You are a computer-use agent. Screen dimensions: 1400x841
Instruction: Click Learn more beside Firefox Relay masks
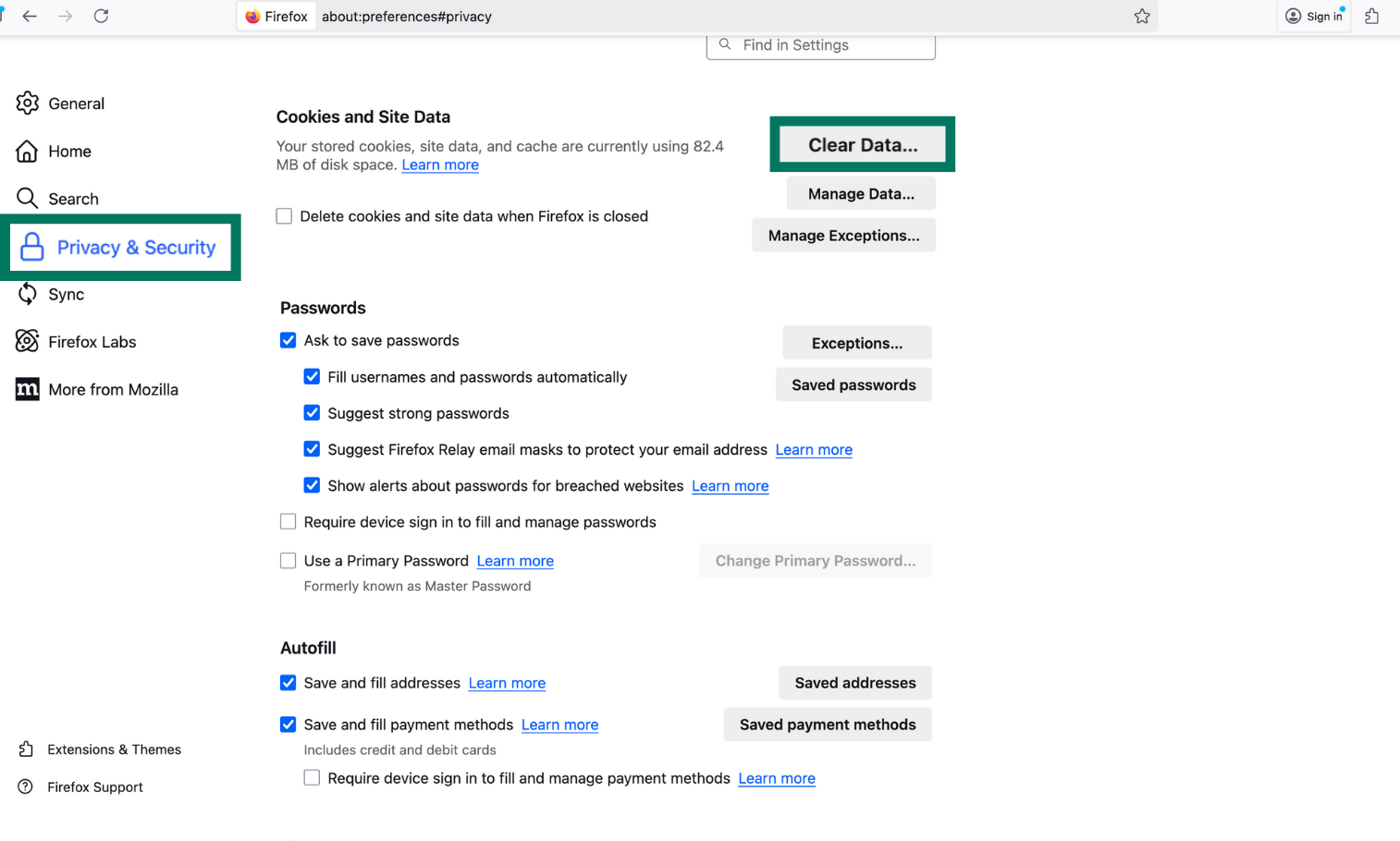[x=813, y=449]
